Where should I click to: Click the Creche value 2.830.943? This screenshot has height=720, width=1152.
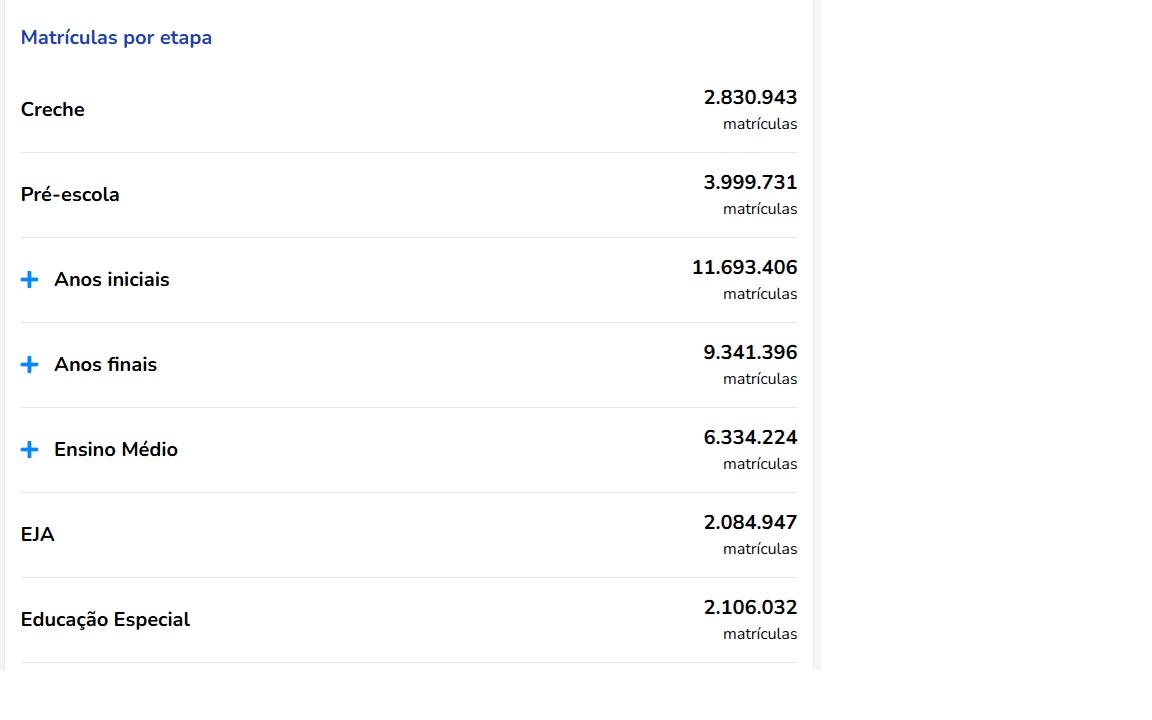click(750, 98)
